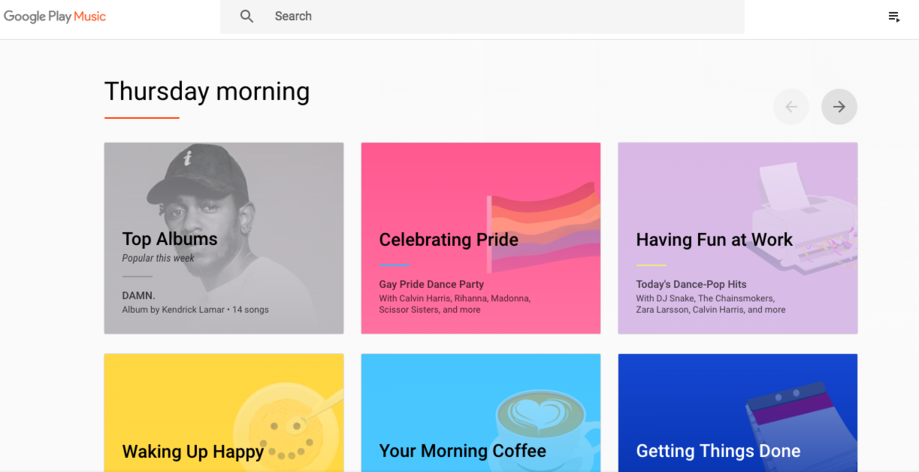Click the 'Popular this week' subtitle
The image size is (919, 472).
coord(158,258)
